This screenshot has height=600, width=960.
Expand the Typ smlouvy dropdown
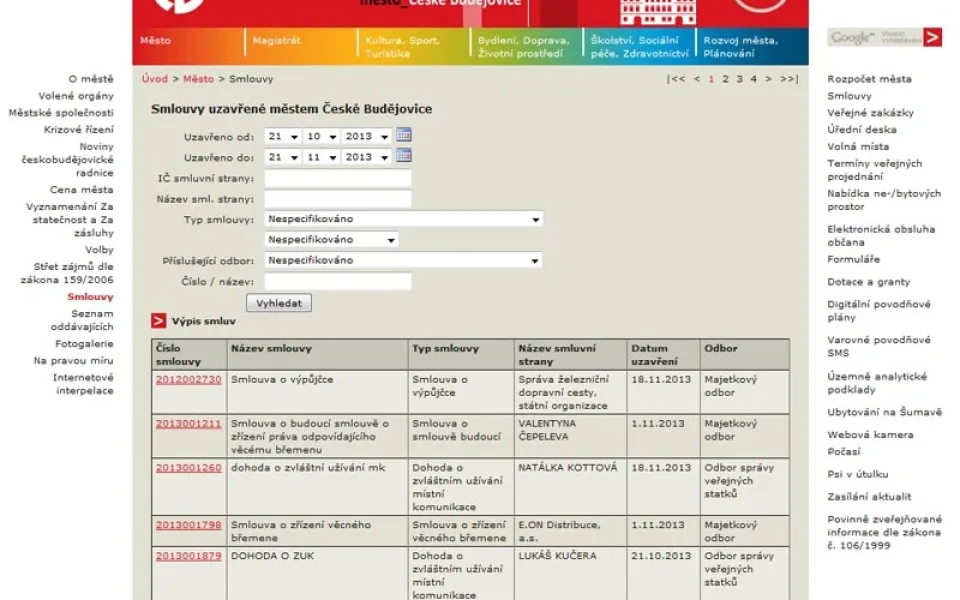403,219
